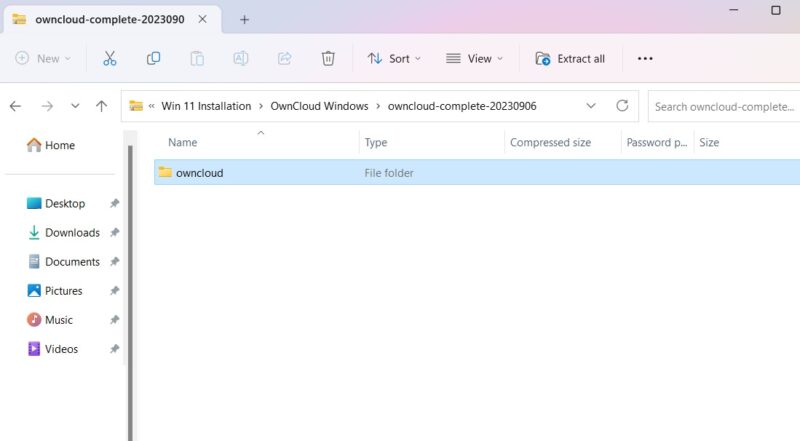The image size is (800, 441).
Task: Navigate to Win 11 Installation breadcrumb
Action: [x=206, y=106]
